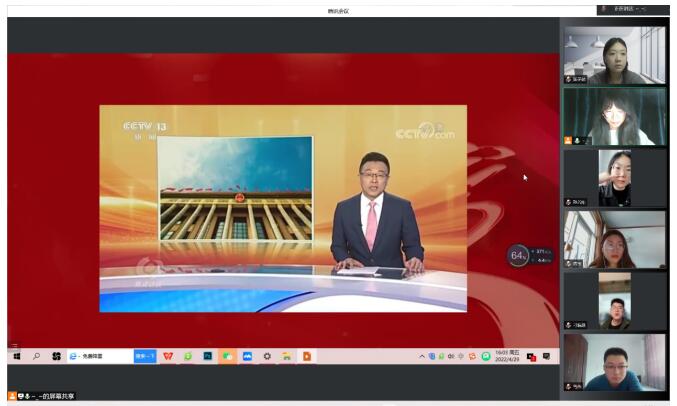The image size is (677, 406).
Task: Click the gray network tray icon
Action: click(461, 356)
